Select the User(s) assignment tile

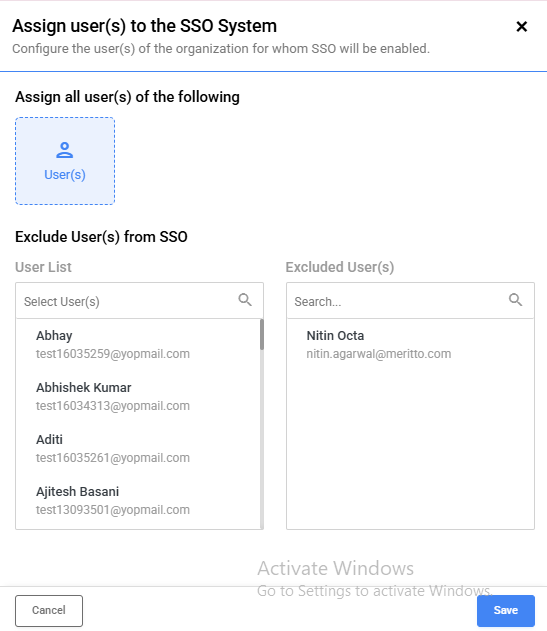(65, 161)
